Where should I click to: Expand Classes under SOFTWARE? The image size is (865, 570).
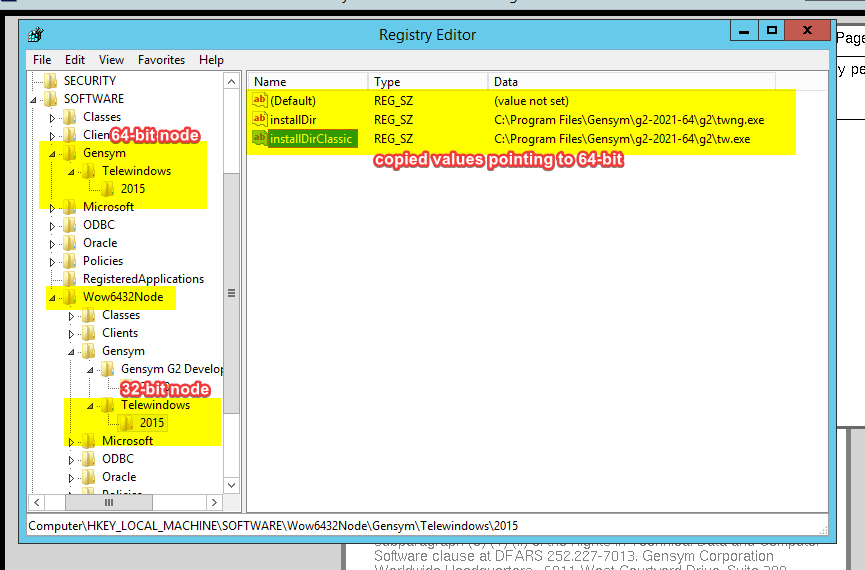pyautogui.click(x=52, y=118)
